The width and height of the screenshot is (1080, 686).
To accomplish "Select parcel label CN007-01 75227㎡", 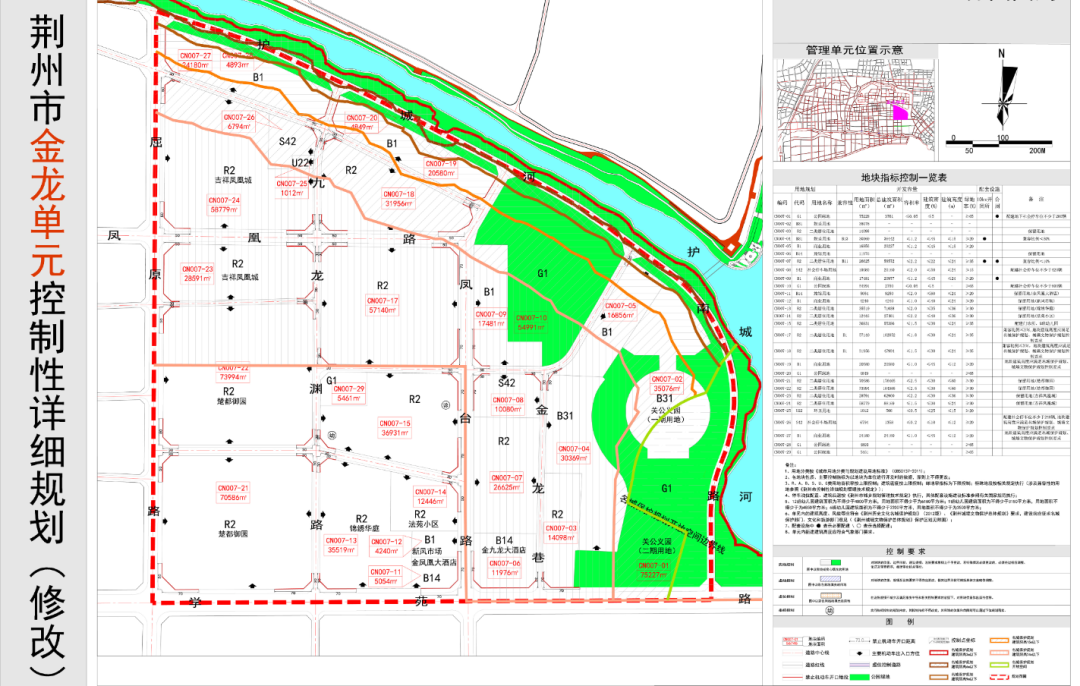I will tap(654, 570).
